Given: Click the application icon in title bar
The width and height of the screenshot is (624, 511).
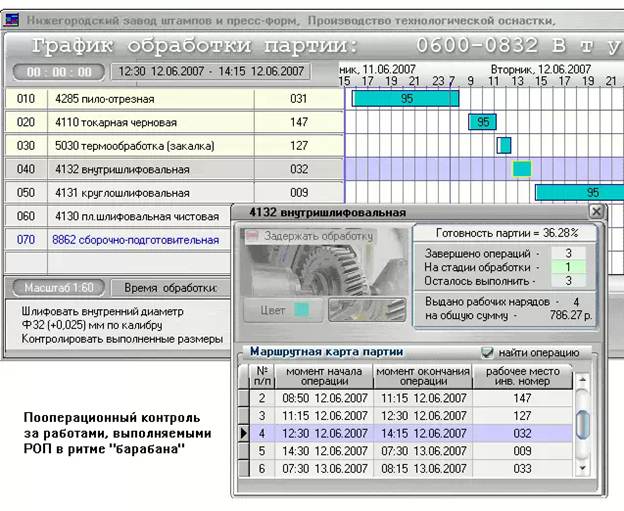Looking at the screenshot, I should coord(12,20).
